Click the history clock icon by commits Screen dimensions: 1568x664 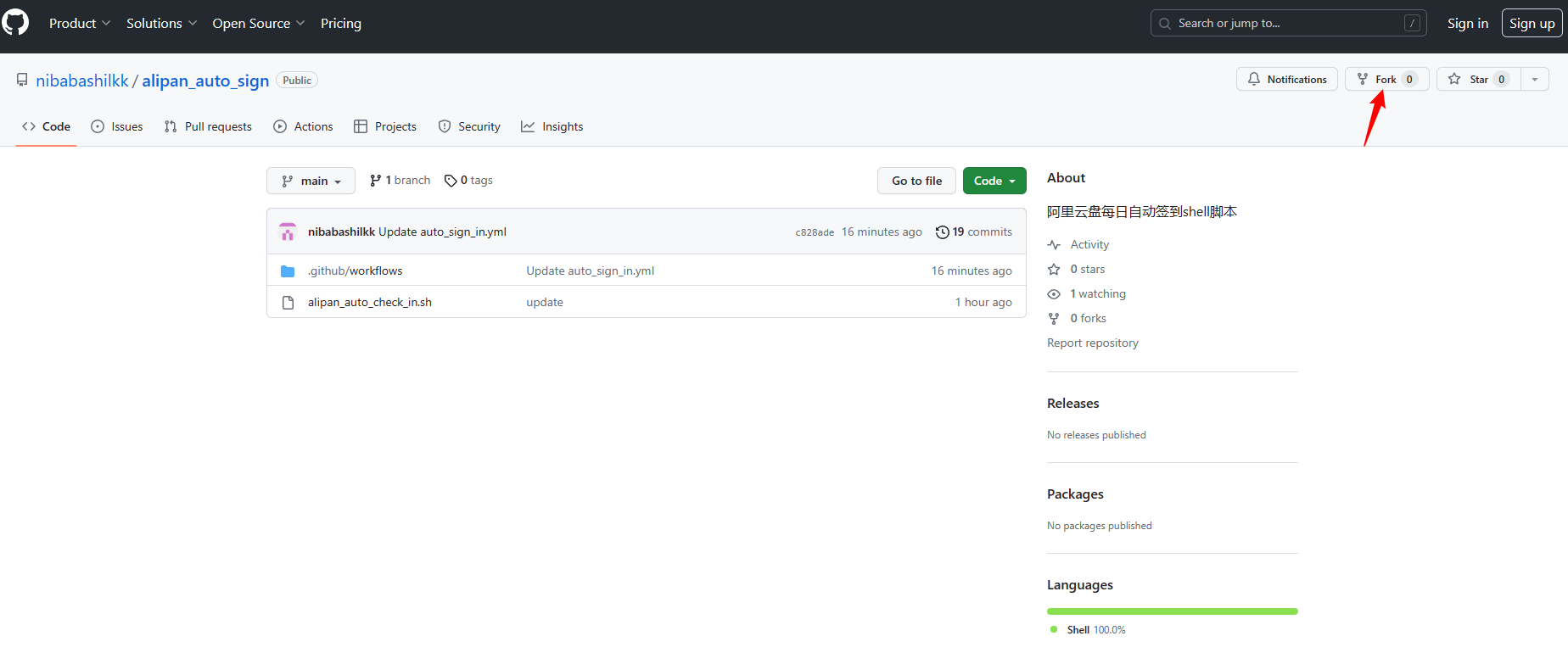(942, 232)
